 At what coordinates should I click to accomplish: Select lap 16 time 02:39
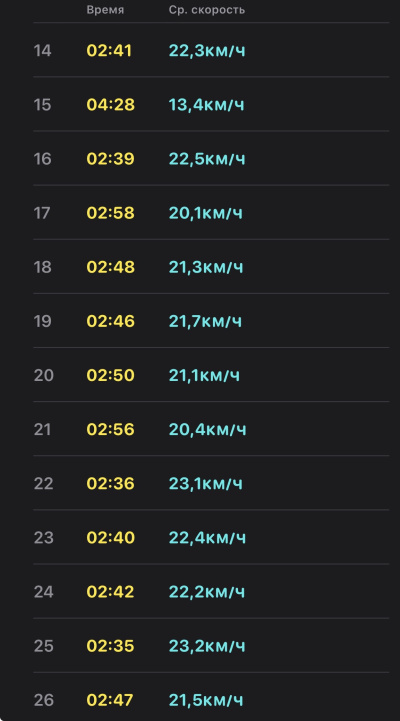click(110, 159)
